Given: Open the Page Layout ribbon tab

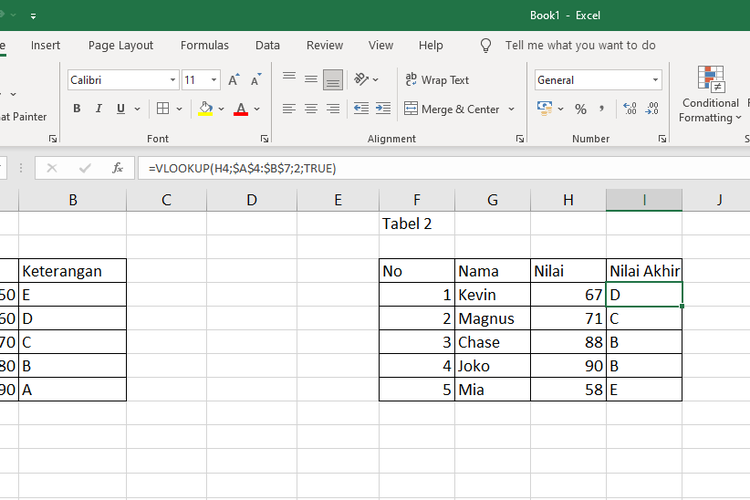Looking at the screenshot, I should point(121,45).
